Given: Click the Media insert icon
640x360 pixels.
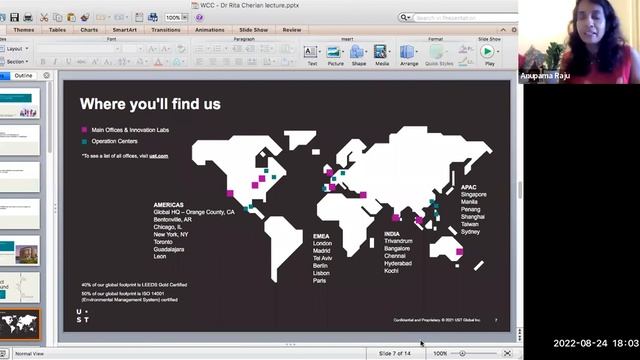Looking at the screenshot, I should [380, 52].
